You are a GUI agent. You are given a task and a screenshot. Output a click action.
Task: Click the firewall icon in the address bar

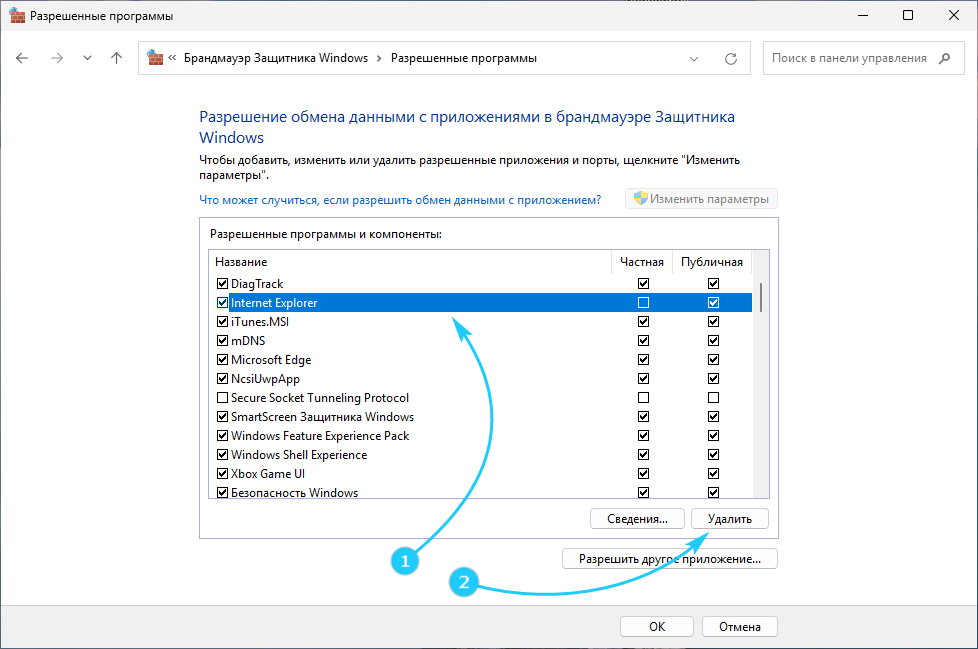pyautogui.click(x=155, y=57)
